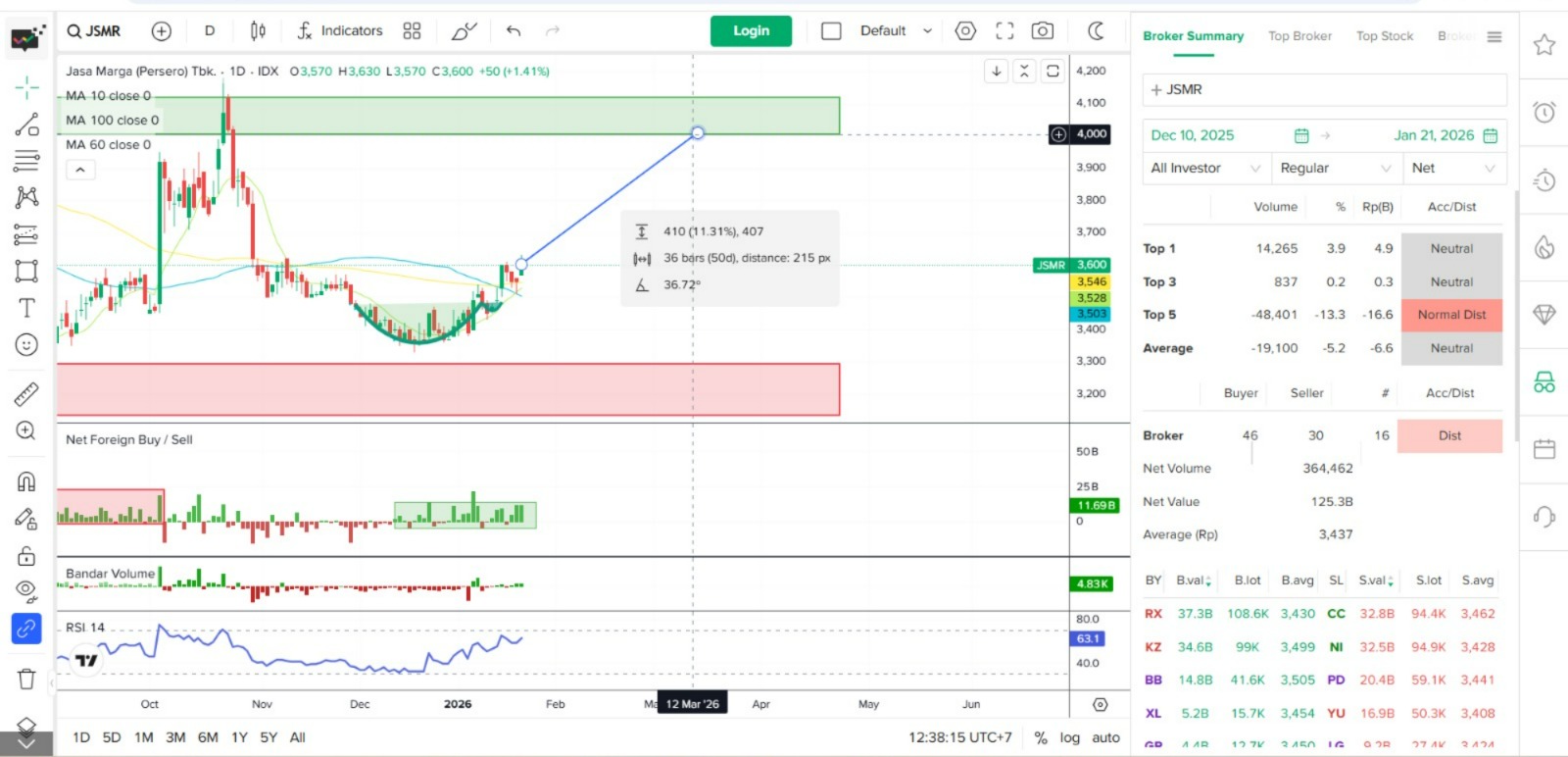Sort brokers by B.val column
The width and height of the screenshot is (1568, 757).
[x=1194, y=580]
